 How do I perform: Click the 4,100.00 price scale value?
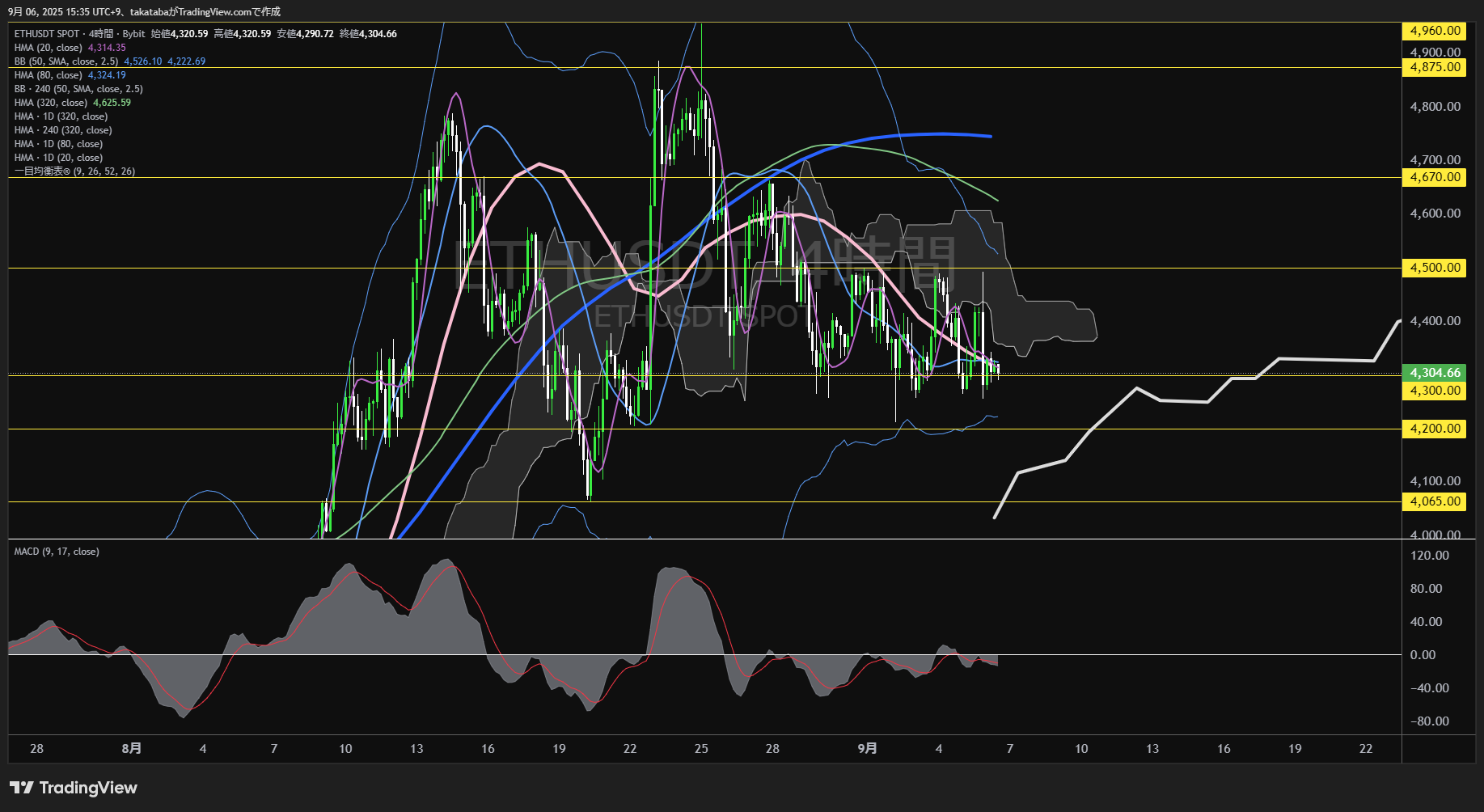[1435, 481]
